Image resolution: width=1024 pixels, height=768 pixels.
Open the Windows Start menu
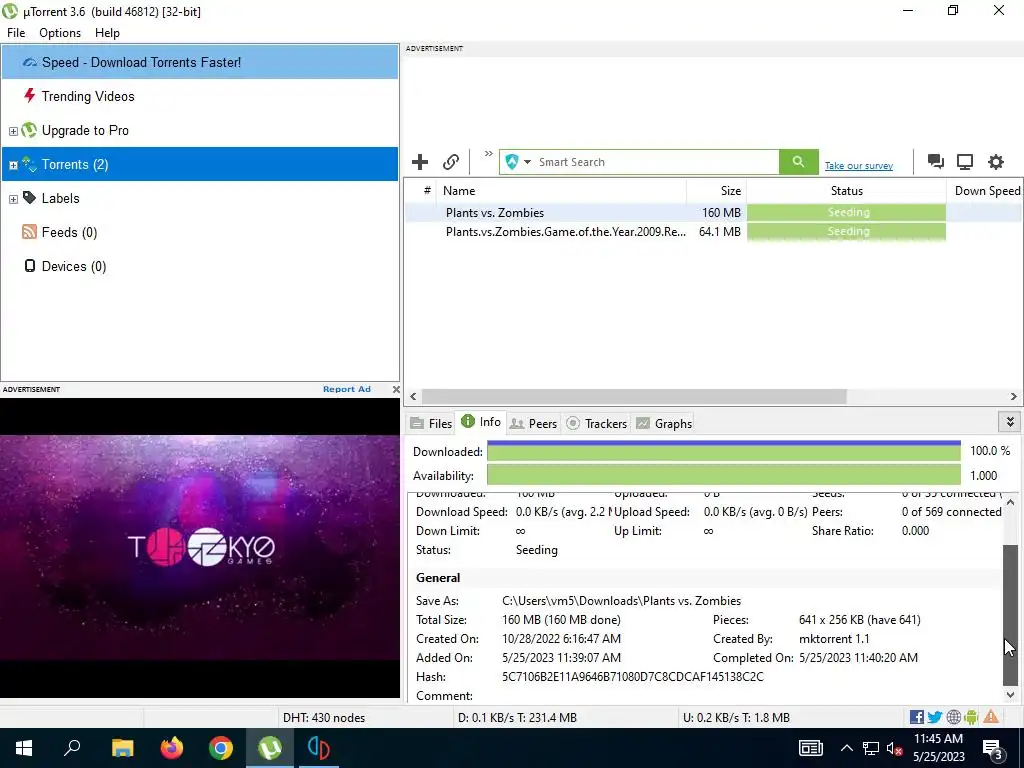(24, 748)
